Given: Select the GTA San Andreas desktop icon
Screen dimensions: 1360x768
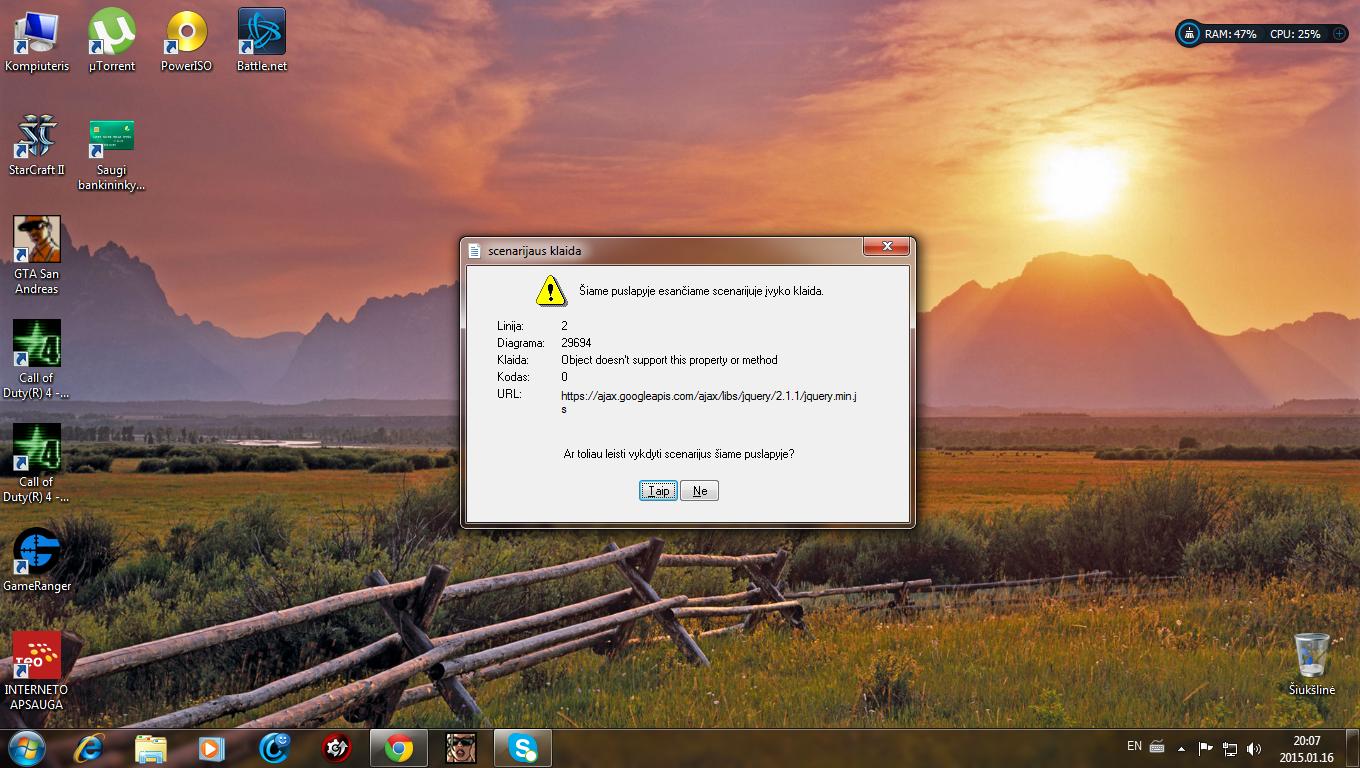Looking at the screenshot, I should [37, 255].
